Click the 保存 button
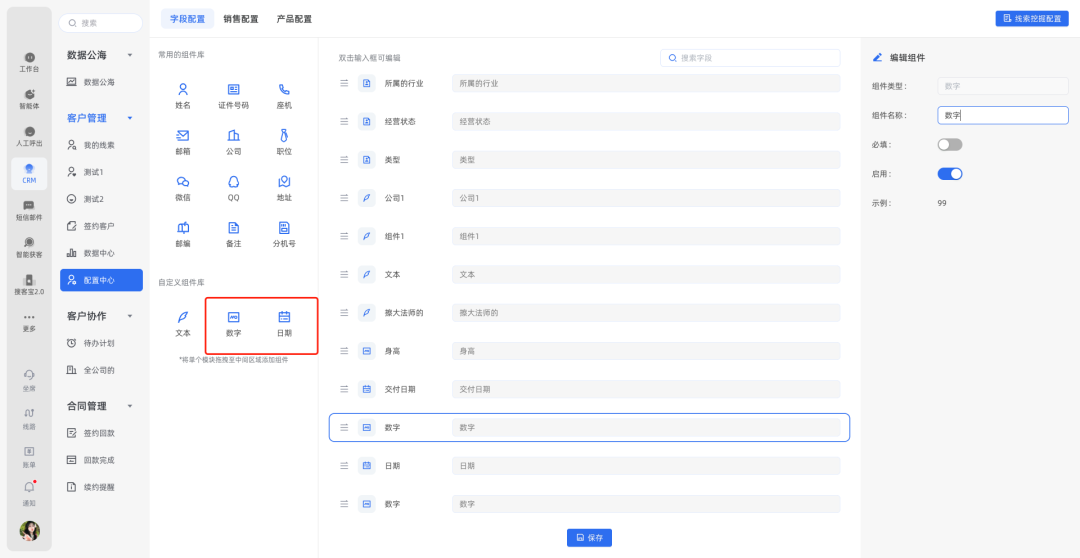Viewport: 1080px width, 558px height. (589, 538)
